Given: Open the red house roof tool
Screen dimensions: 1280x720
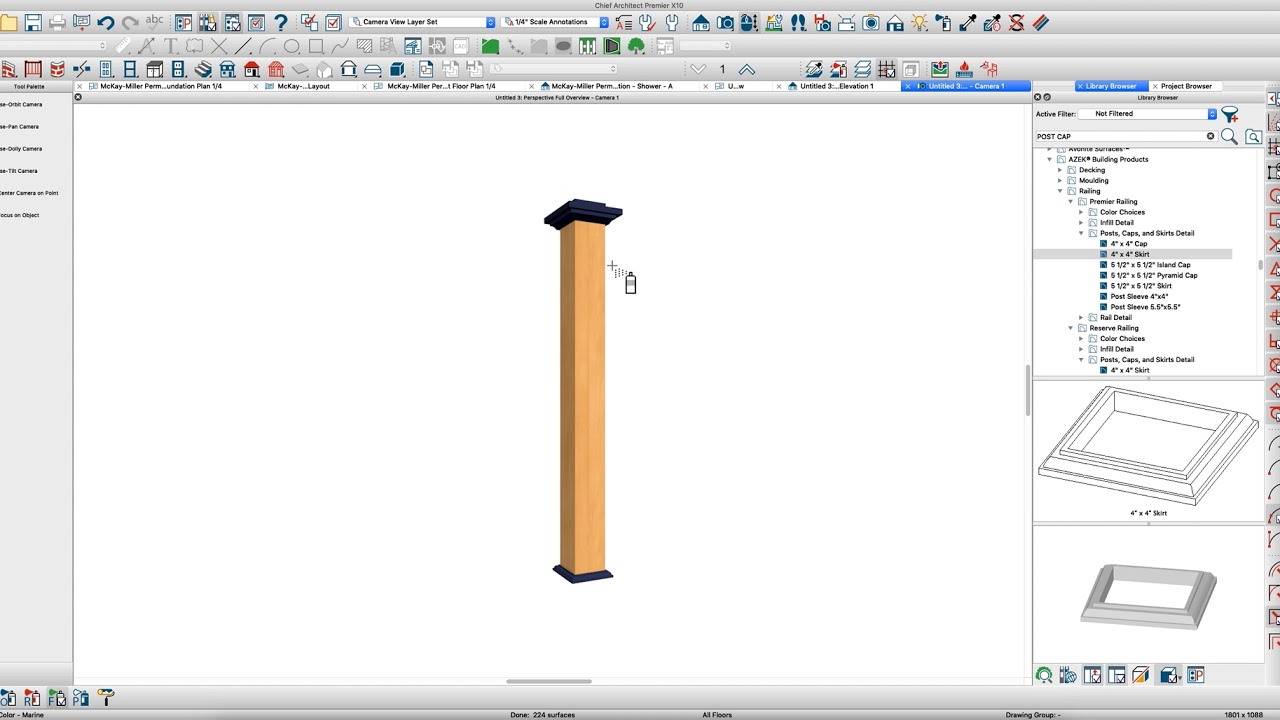Looking at the screenshot, I should pos(252,69).
